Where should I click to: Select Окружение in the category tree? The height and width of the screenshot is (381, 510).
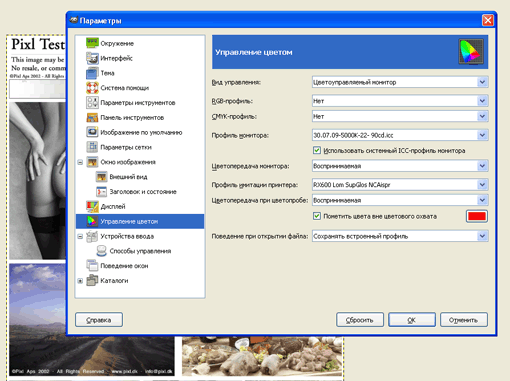pyautogui.click(x=117, y=43)
